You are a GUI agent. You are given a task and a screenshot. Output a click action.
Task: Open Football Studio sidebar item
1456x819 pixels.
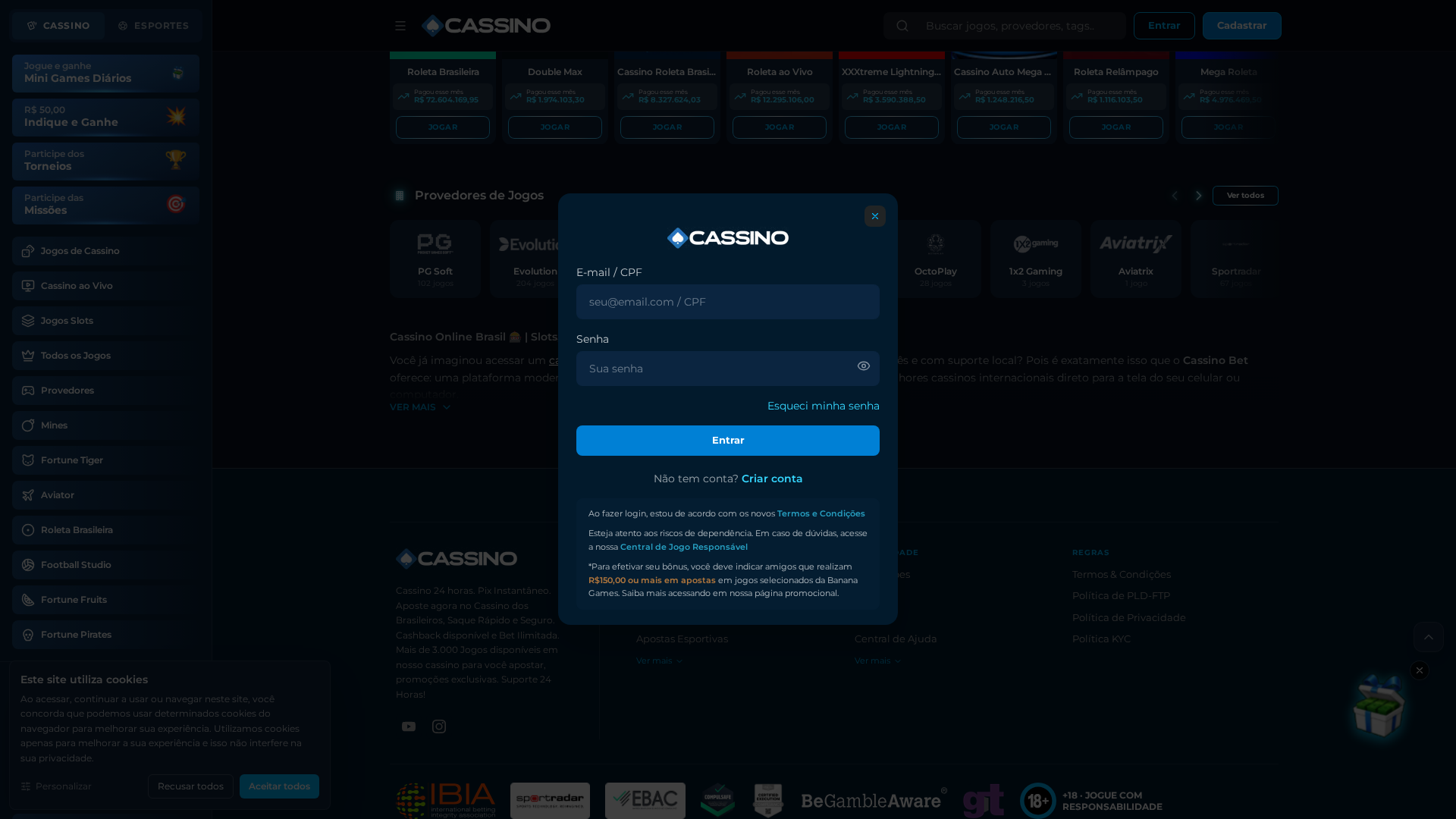coord(105,565)
